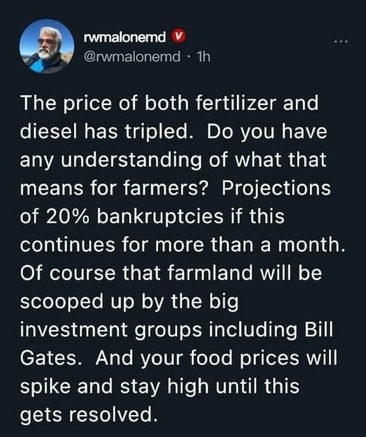This screenshot has height=437, width=366.
Task: Click the line 'continues for more than a month.'
Action: 182,245
